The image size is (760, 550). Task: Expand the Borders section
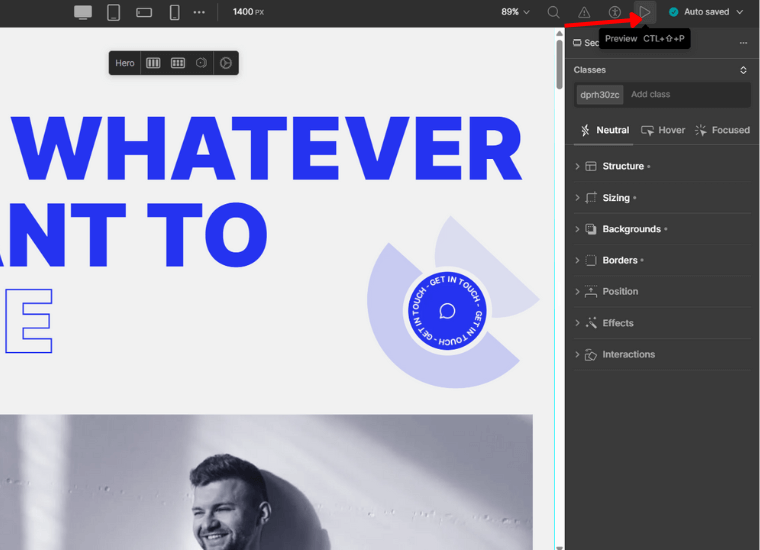(662, 260)
